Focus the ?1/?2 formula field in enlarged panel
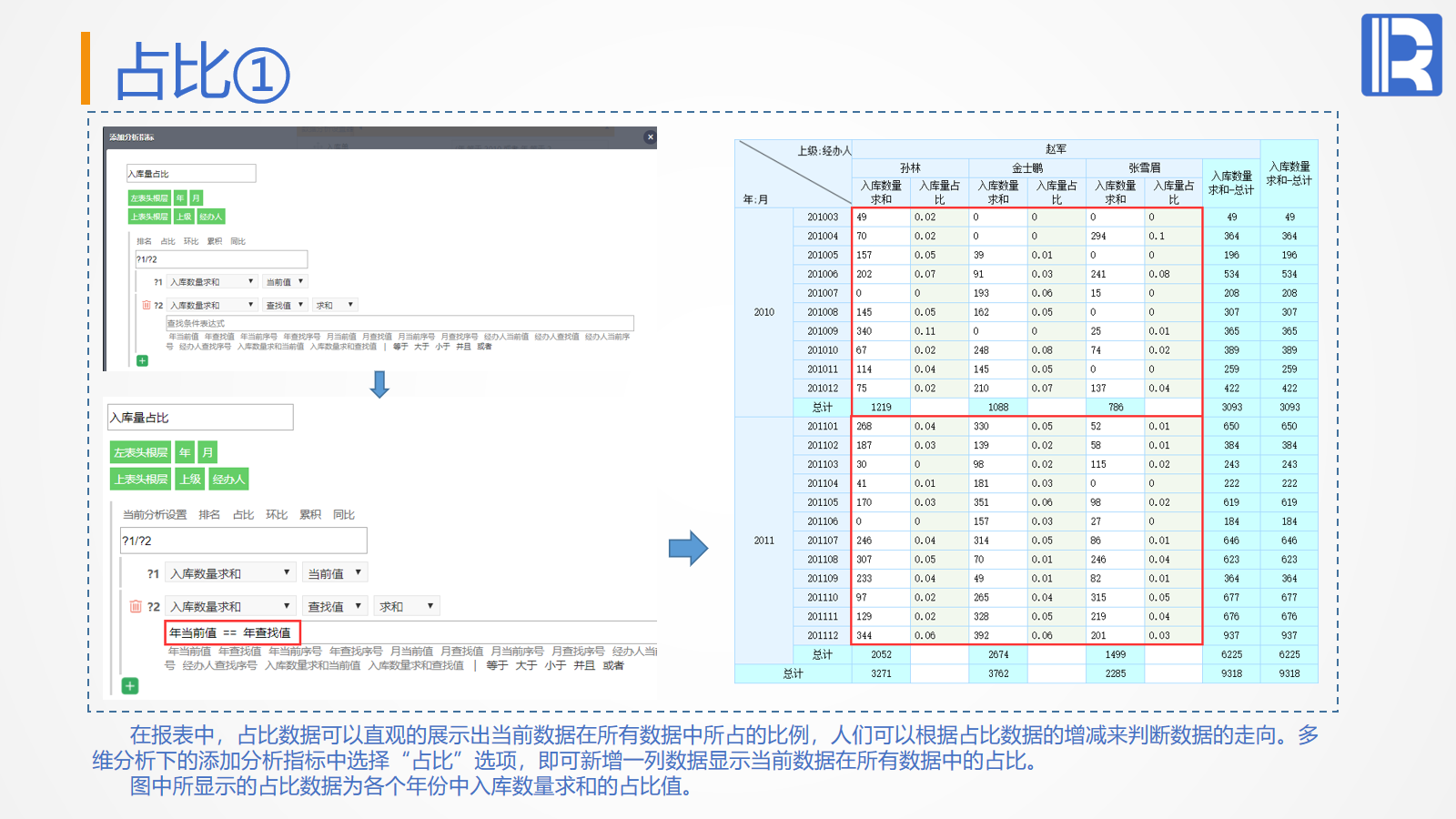 tap(243, 541)
